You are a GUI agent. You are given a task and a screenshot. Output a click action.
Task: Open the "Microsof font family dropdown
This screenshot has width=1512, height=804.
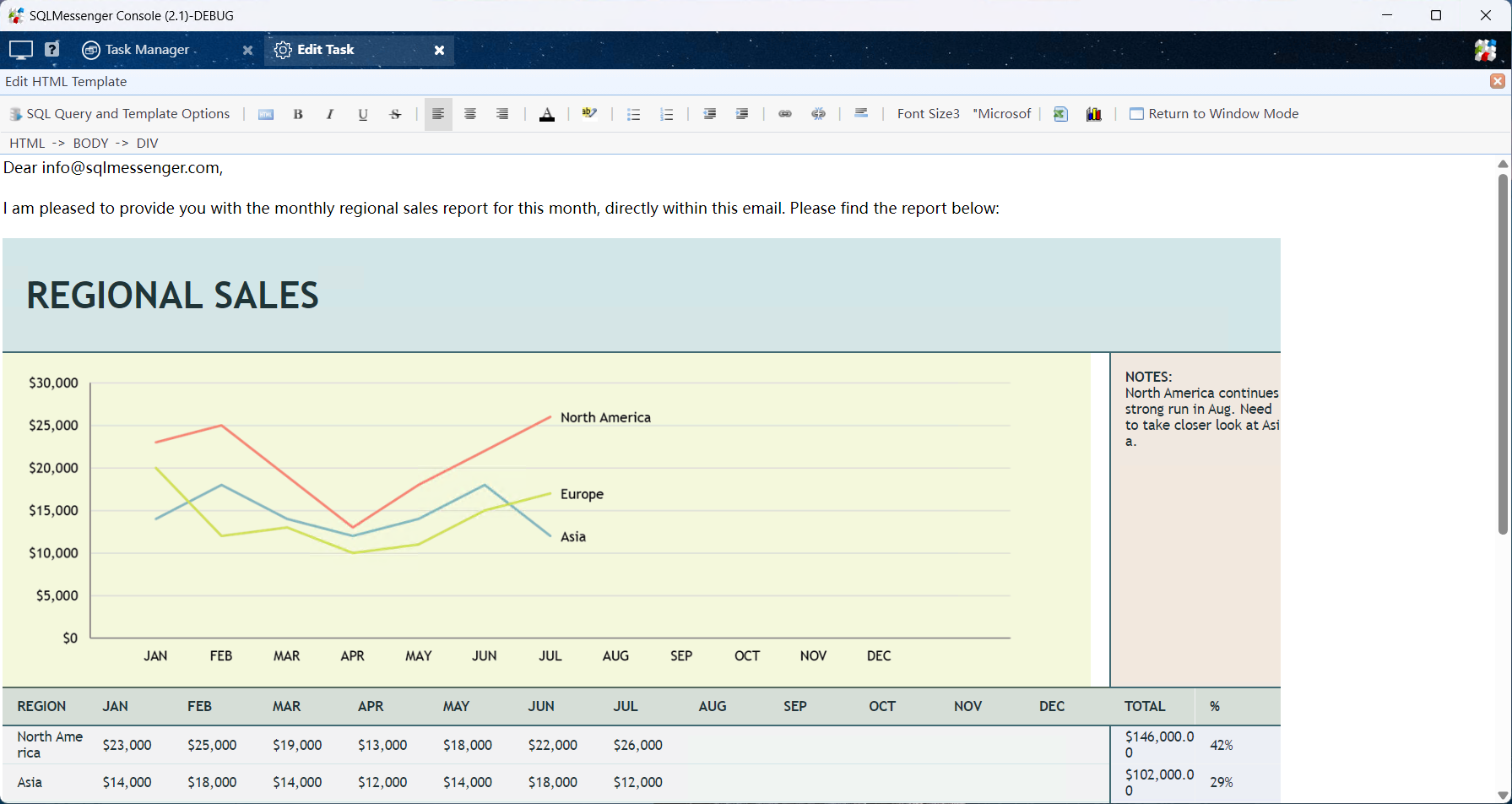click(x=1002, y=114)
